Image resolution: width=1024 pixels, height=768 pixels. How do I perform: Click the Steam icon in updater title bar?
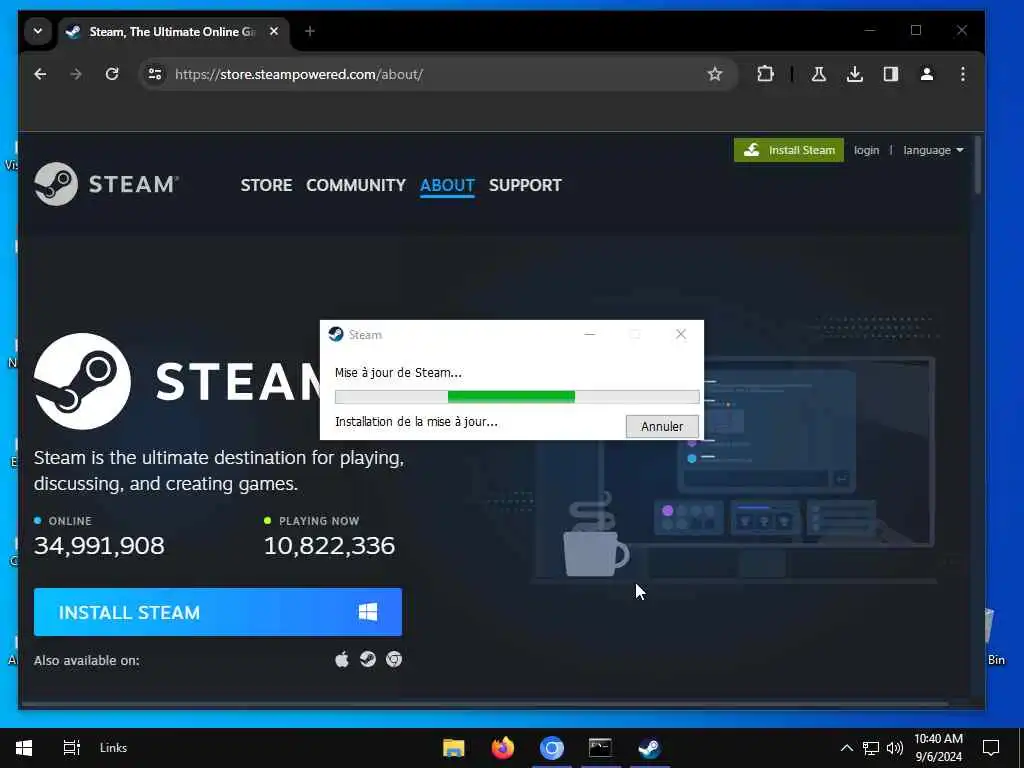336,334
